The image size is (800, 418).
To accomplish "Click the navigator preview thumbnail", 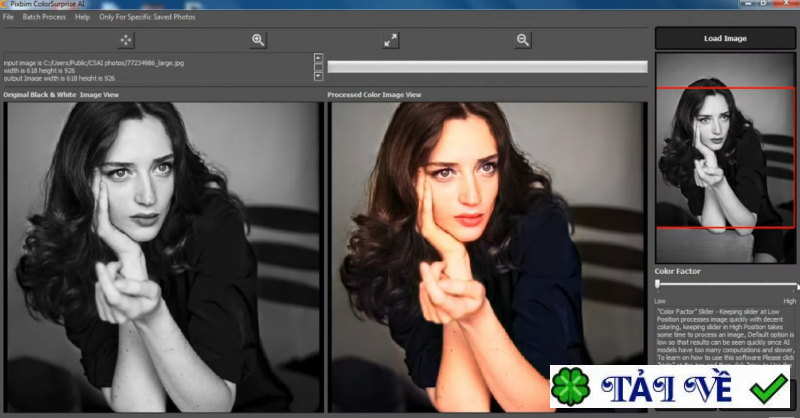I will click(725, 158).
